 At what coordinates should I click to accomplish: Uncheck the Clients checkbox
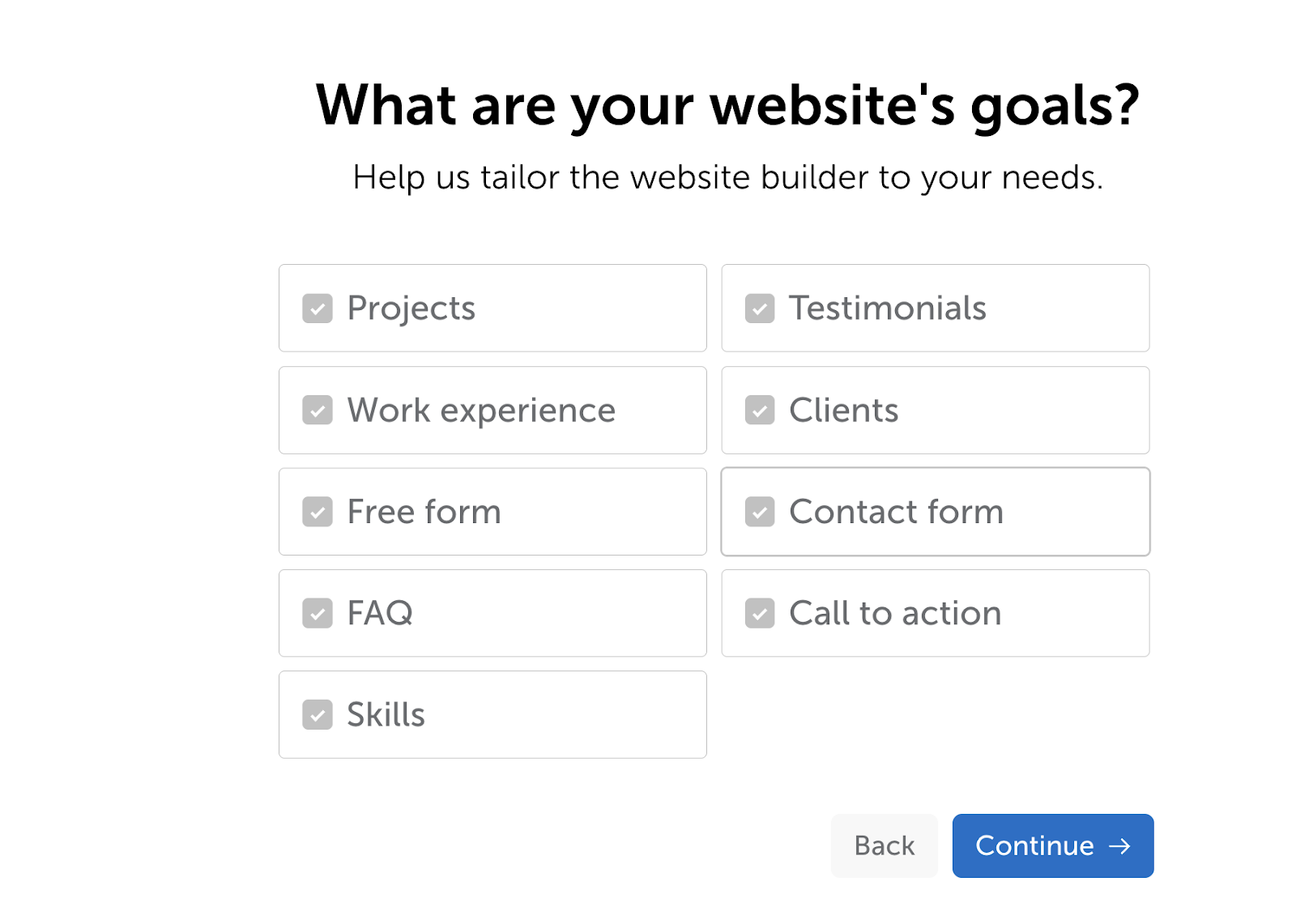tap(760, 411)
